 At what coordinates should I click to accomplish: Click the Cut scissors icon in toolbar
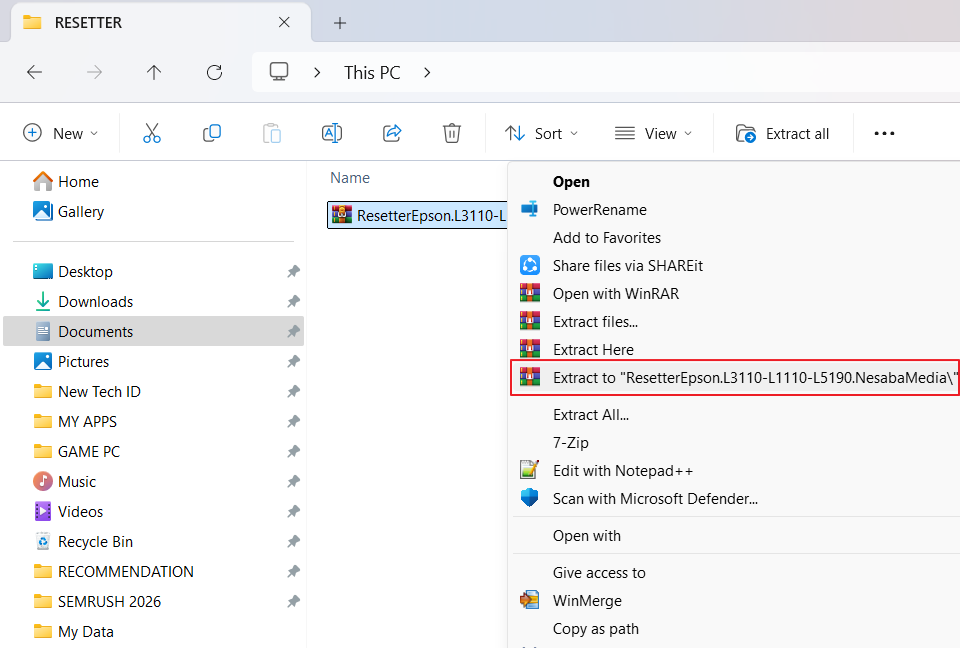point(151,133)
